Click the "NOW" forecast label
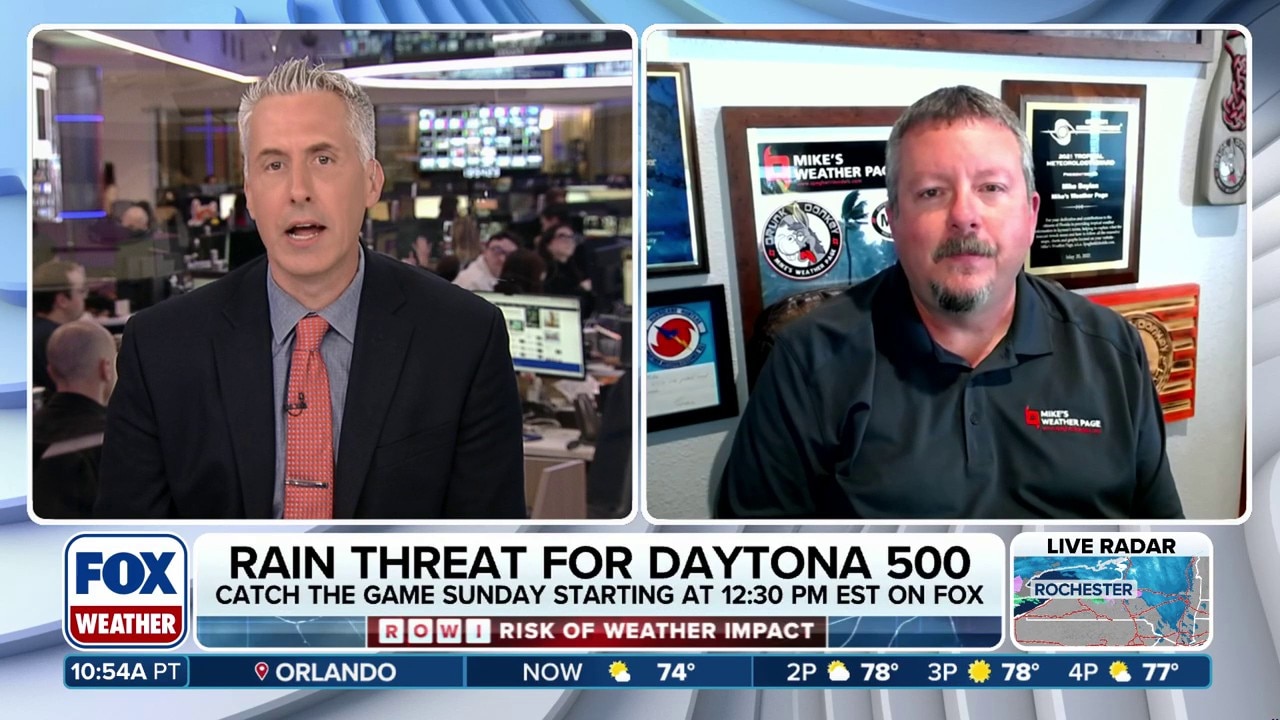Viewport: 1280px width, 720px height. point(552,672)
